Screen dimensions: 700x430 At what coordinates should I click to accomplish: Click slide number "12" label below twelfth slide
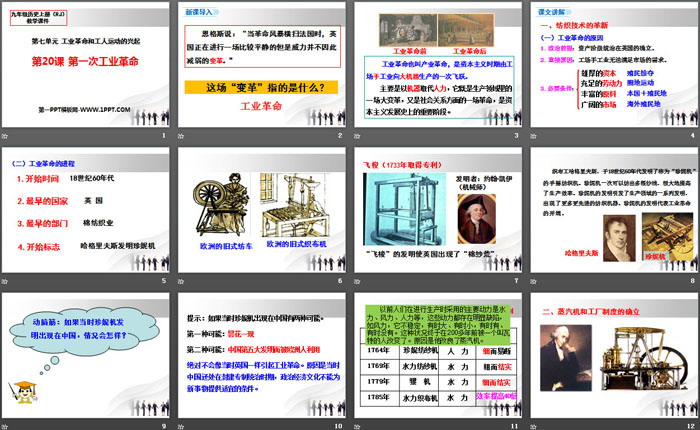(x=691, y=426)
